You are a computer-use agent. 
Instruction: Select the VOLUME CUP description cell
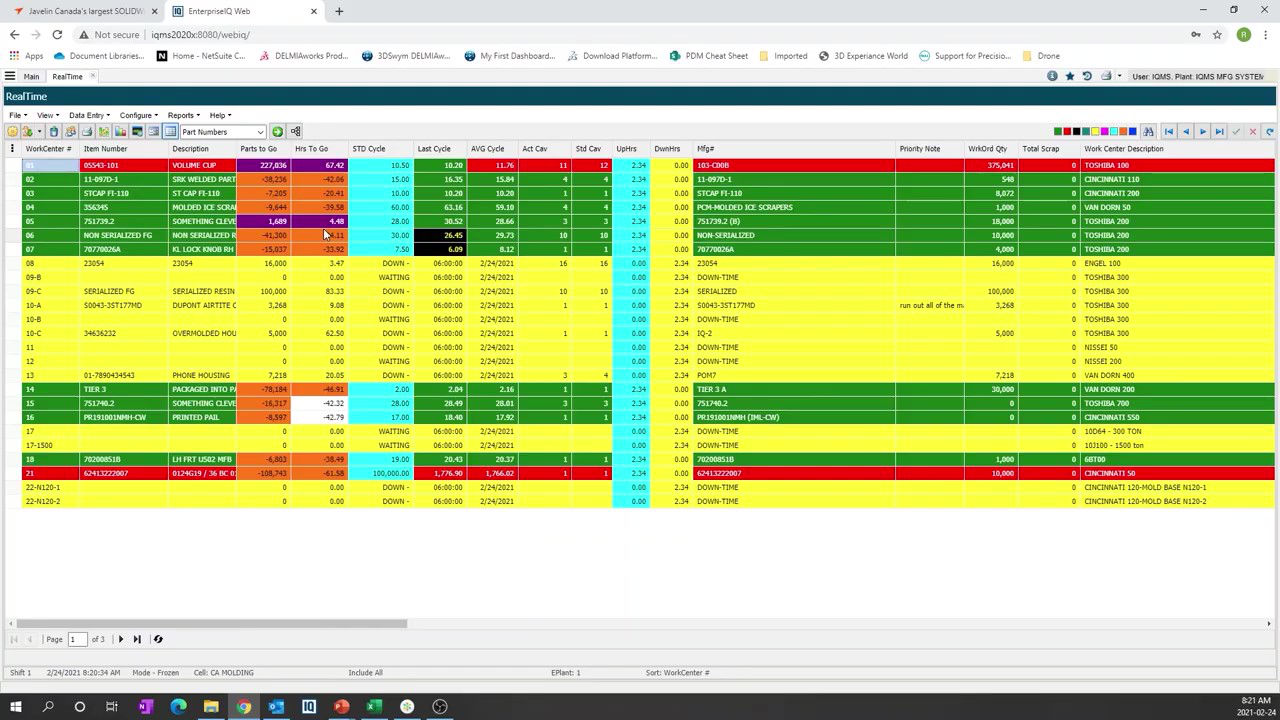(x=203, y=165)
